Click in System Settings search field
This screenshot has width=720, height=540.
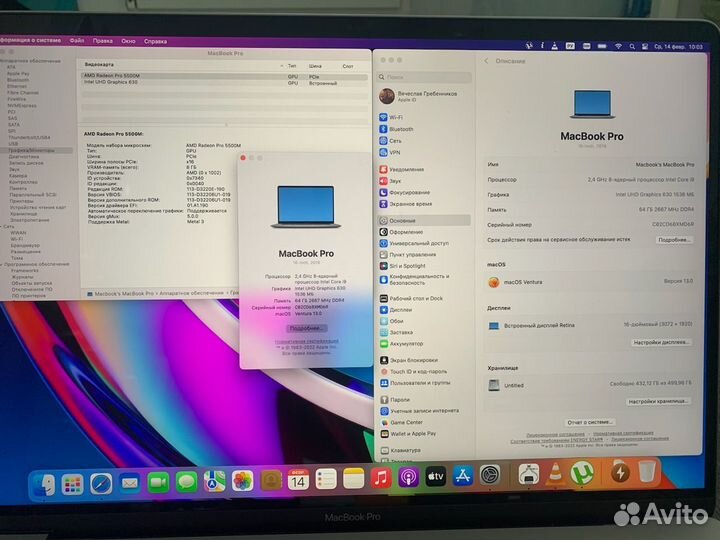pyautogui.click(x=425, y=77)
